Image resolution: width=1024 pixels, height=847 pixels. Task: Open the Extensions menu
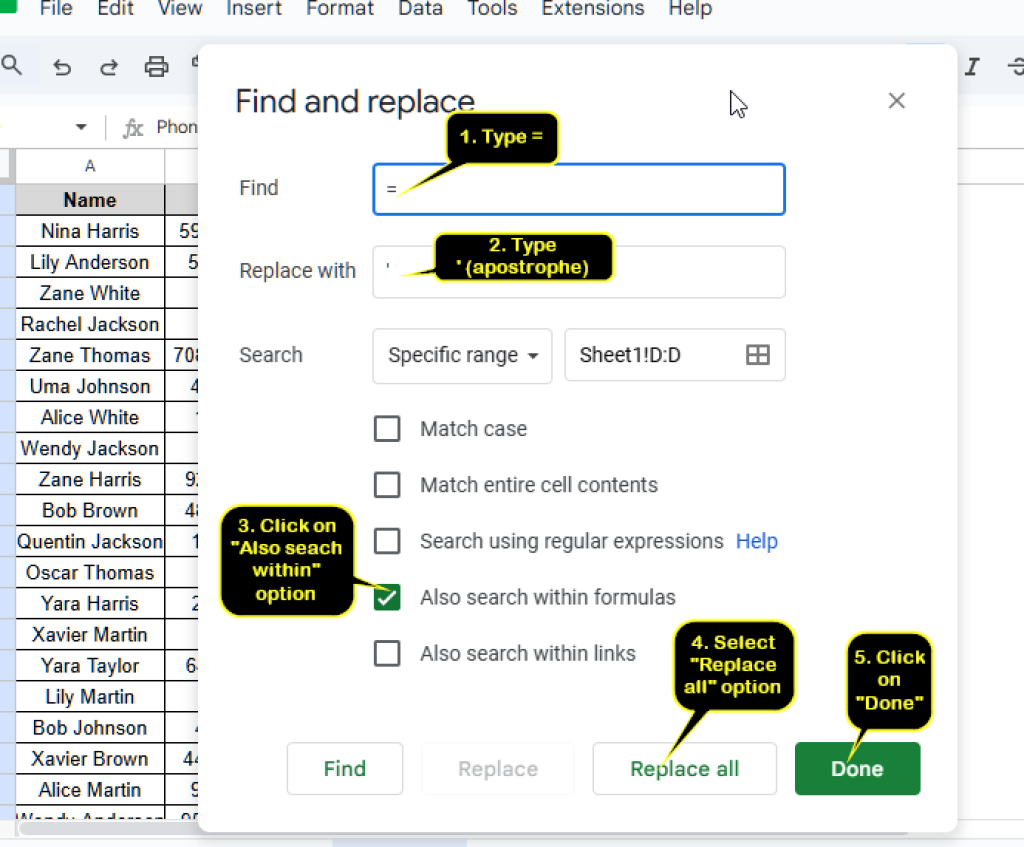(592, 9)
